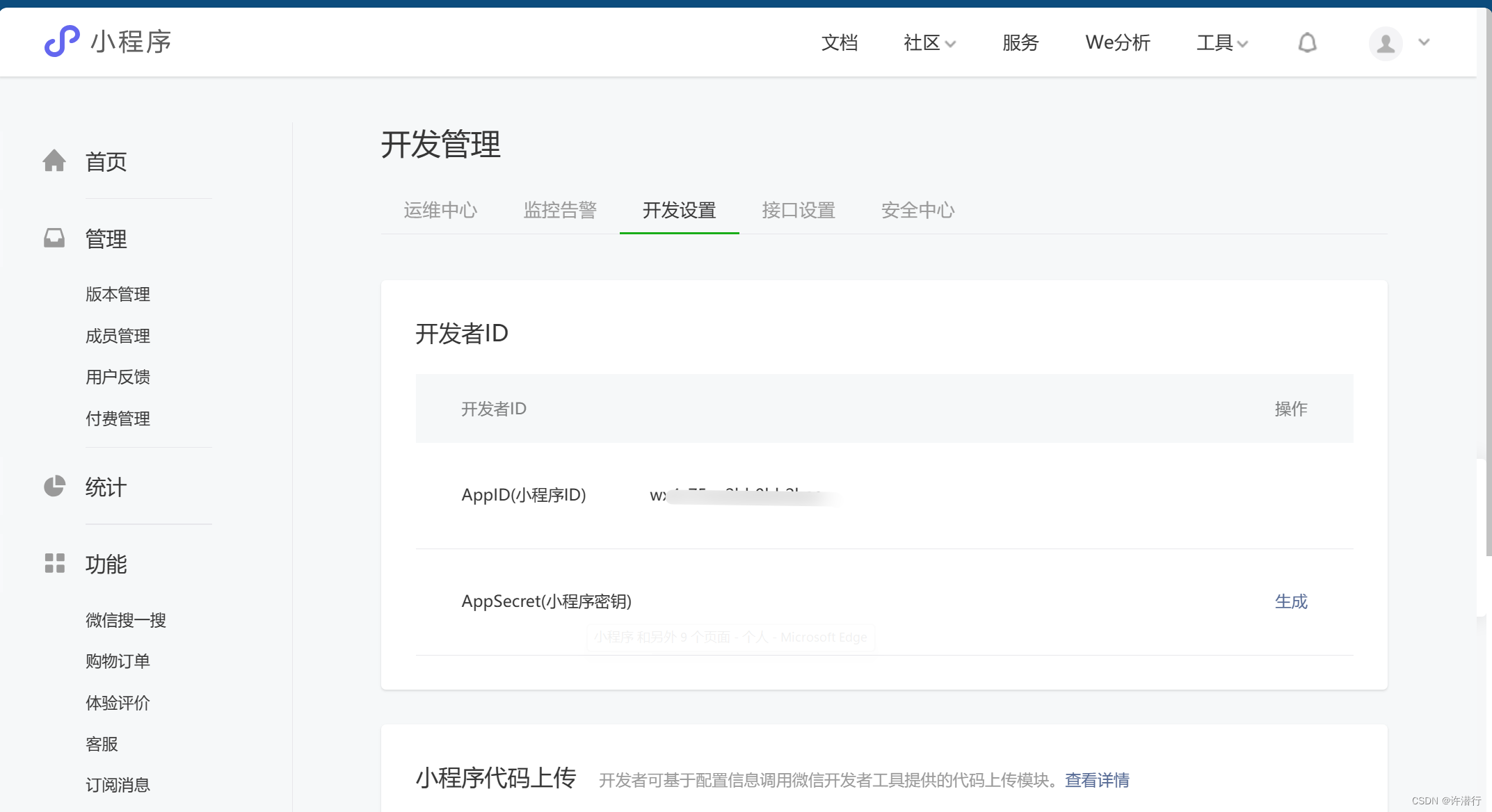
Task: Open 文档 in the top navigation
Action: (839, 43)
